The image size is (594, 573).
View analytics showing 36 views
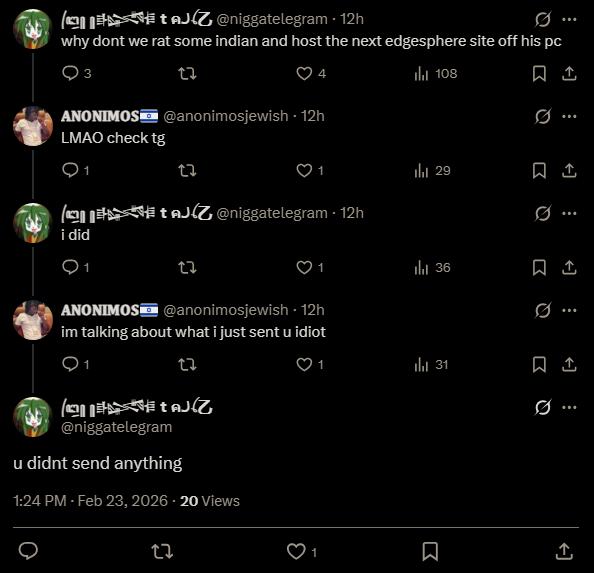click(x=432, y=267)
